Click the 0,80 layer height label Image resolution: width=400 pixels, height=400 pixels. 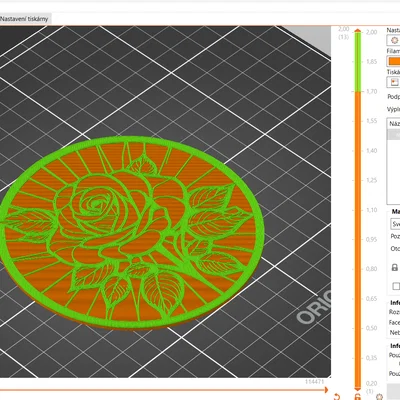coord(371,269)
